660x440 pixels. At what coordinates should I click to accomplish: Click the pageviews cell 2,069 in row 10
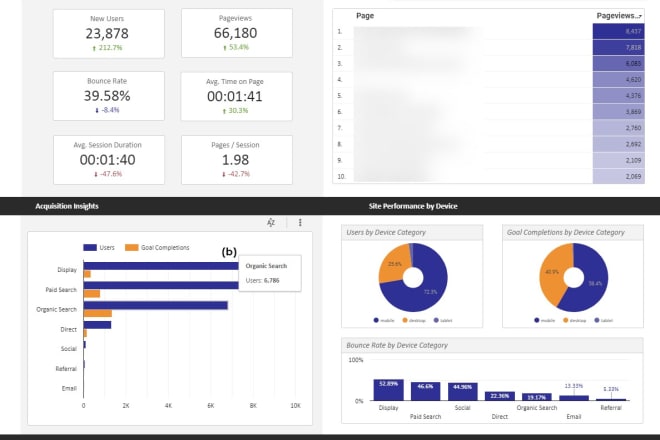618,176
